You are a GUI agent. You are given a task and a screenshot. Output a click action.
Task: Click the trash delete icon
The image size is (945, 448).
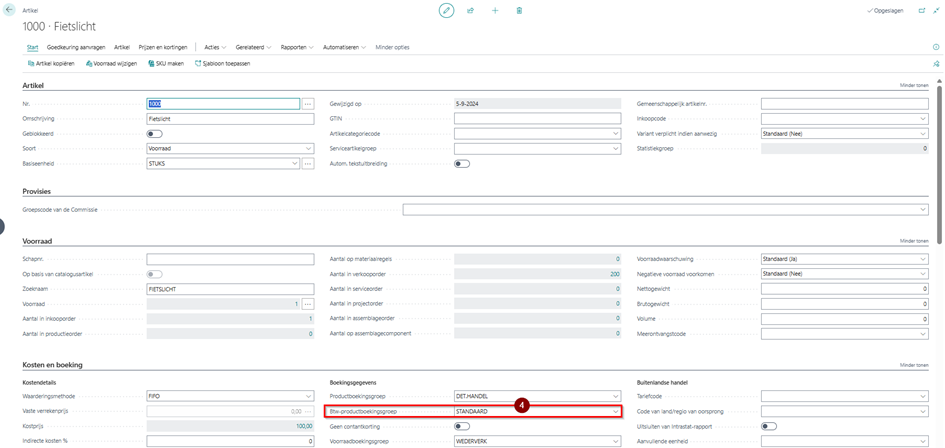coord(519,10)
